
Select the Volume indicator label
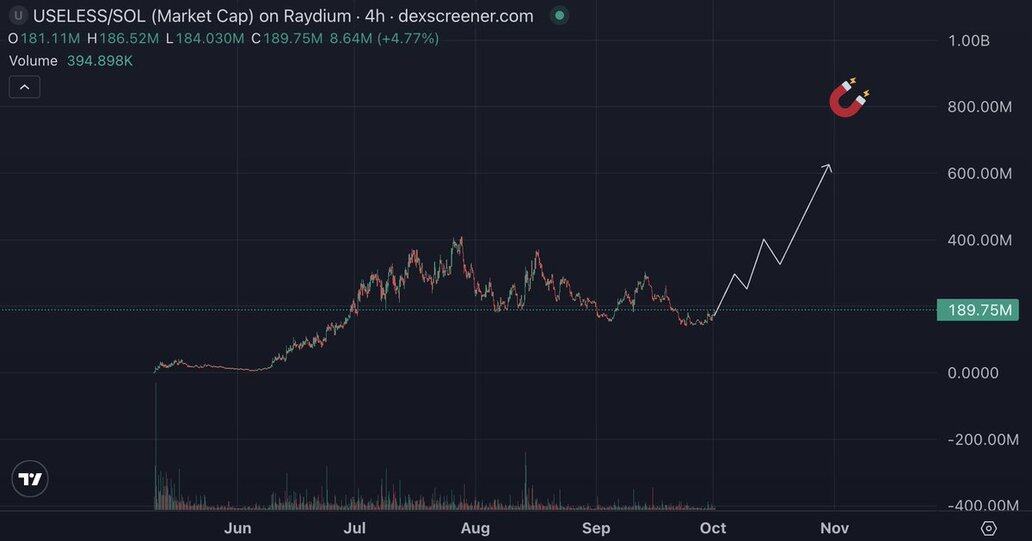33,61
